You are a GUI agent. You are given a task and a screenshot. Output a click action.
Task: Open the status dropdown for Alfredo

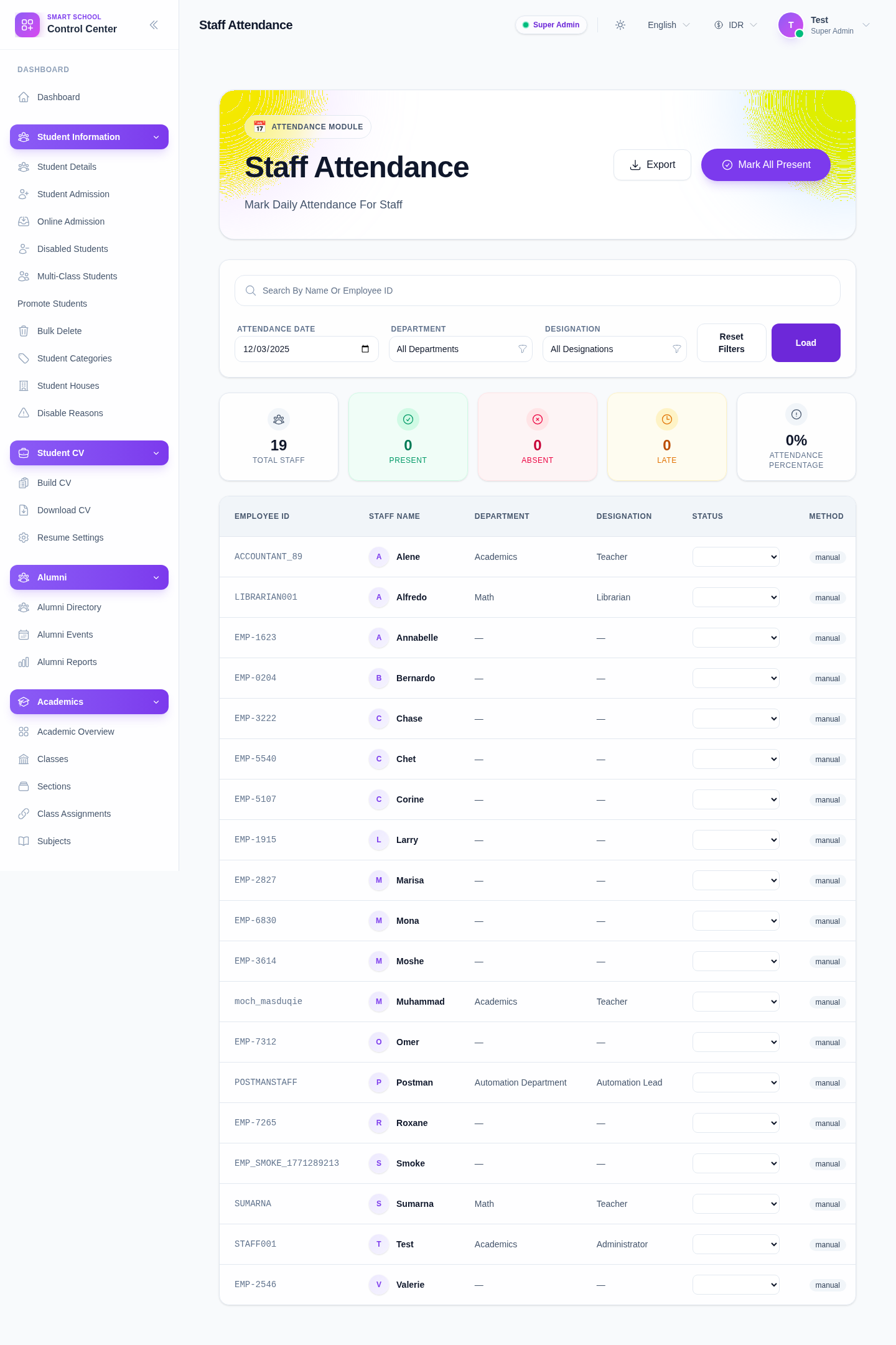(736, 597)
